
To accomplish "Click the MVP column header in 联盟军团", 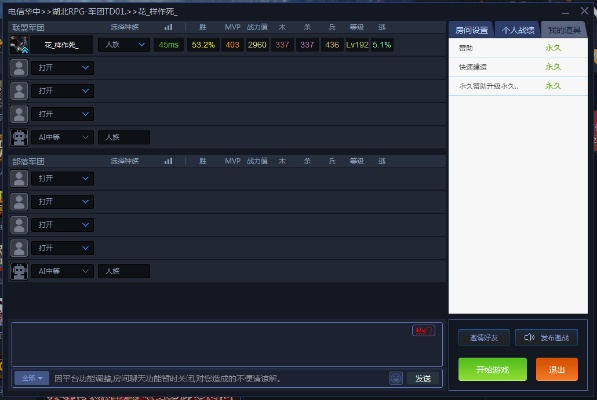I will coord(232,27).
